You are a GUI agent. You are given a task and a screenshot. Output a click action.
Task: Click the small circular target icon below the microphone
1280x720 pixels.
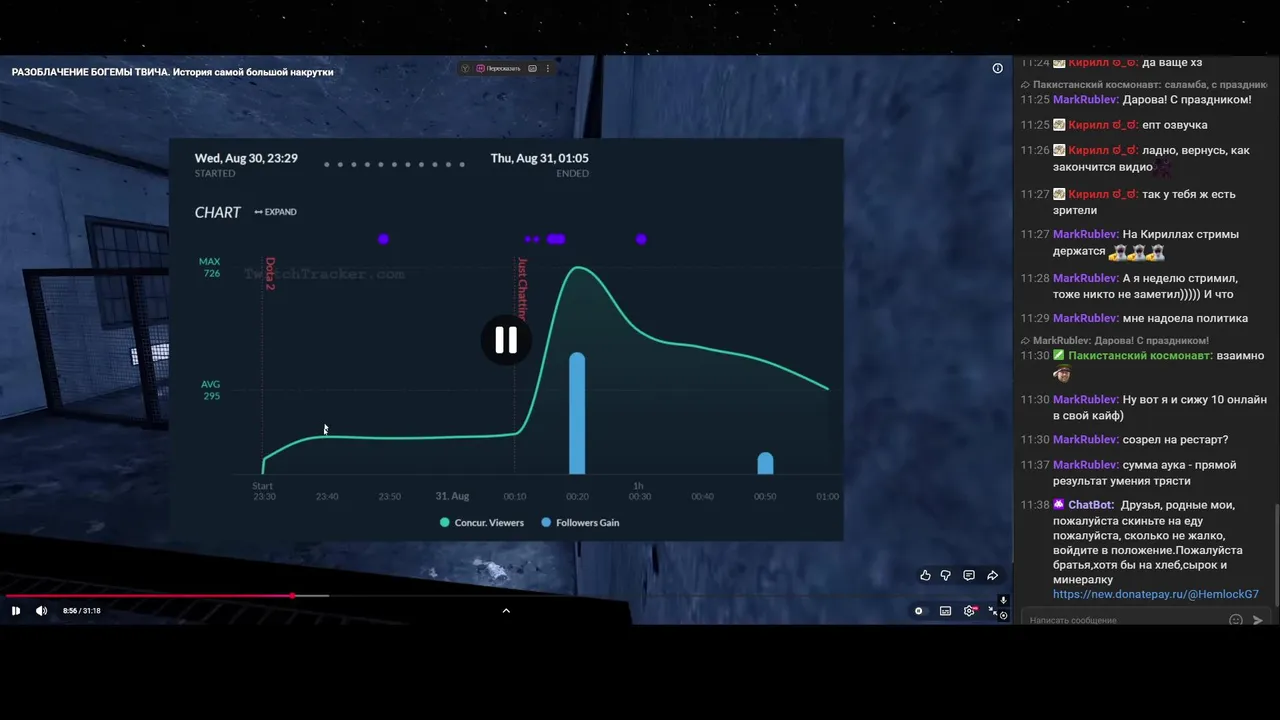pyautogui.click(x=1003, y=615)
